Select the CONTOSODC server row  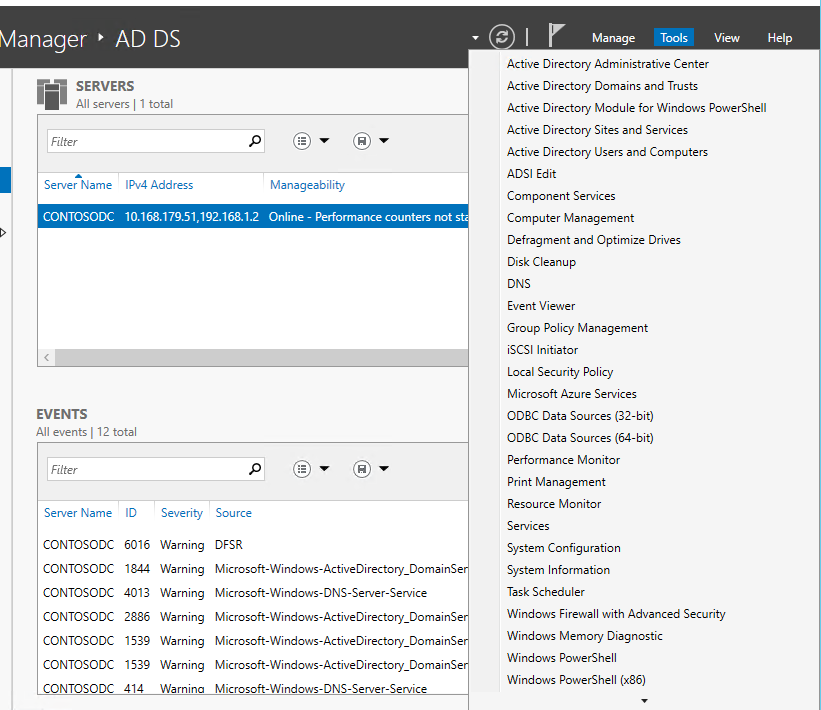(253, 216)
